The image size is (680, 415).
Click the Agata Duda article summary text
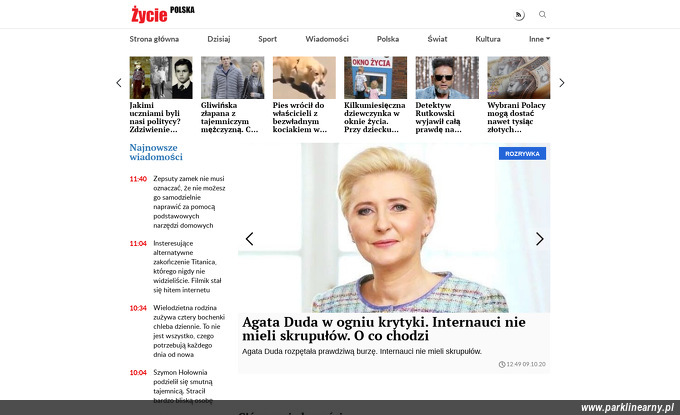point(362,351)
